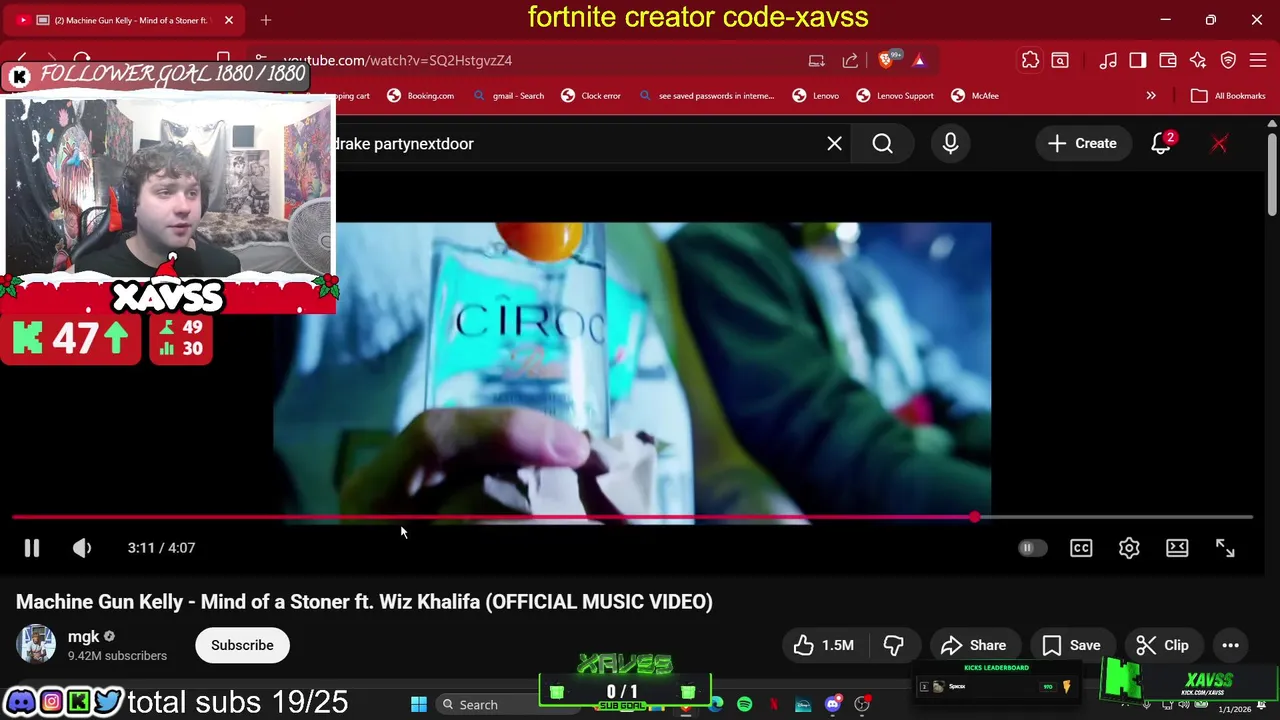Screen dimensions: 1280x720
Task: Expand hidden bookmarks double chevron
Action: click(1151, 96)
